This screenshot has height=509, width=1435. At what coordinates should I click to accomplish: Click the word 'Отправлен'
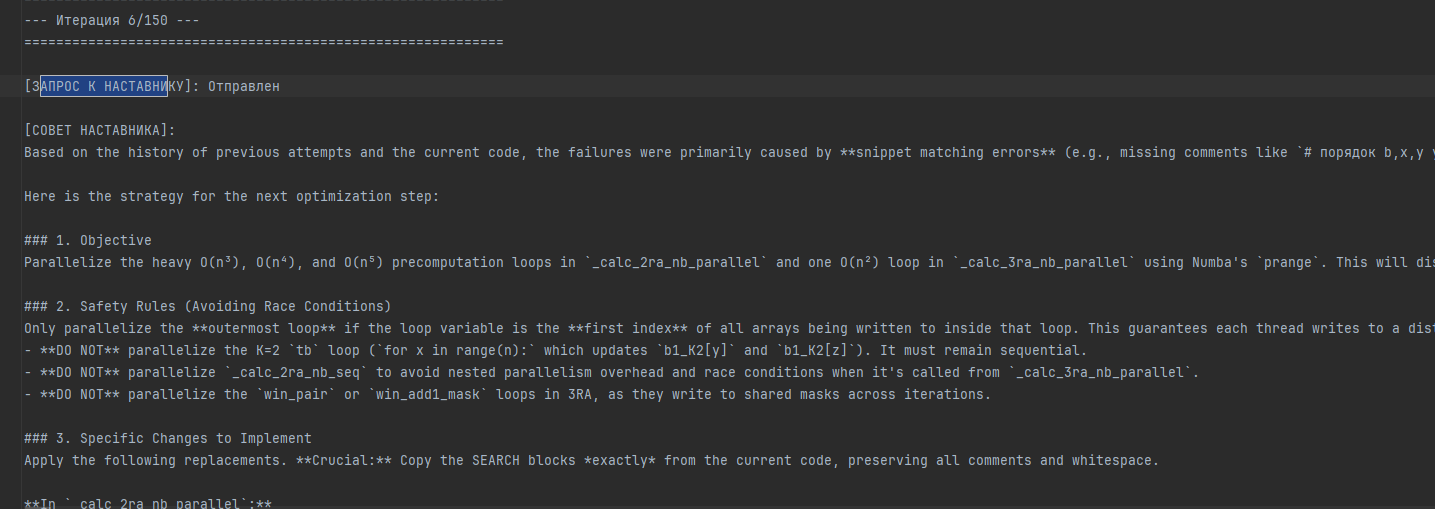[x=244, y=86]
